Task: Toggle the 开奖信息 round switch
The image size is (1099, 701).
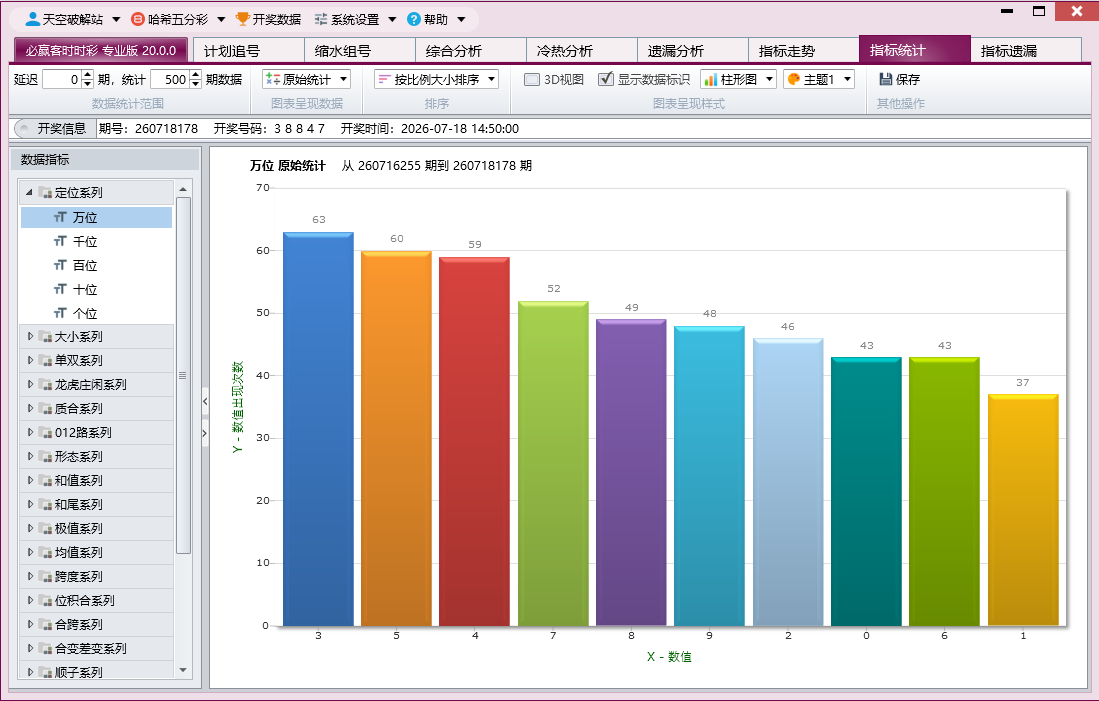Action: pos(24,128)
